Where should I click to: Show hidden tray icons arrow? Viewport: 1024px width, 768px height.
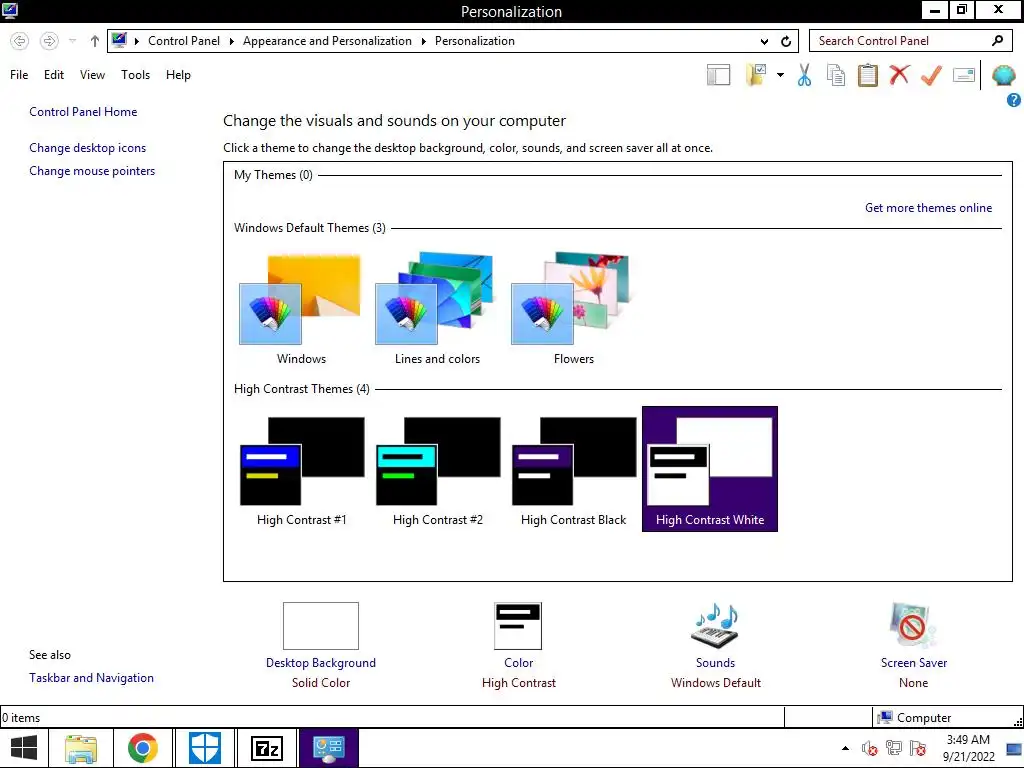pyautogui.click(x=846, y=748)
